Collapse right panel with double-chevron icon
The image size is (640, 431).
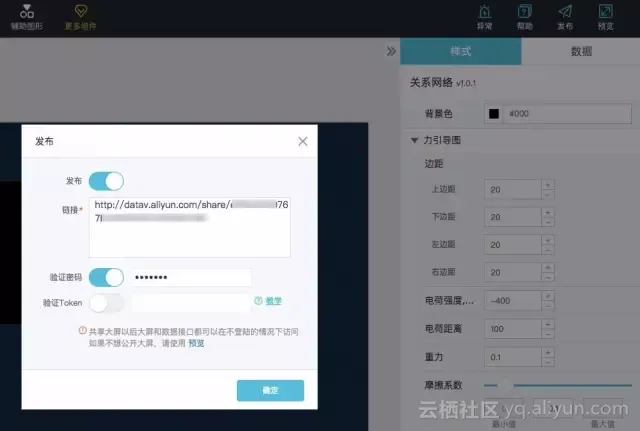click(391, 51)
